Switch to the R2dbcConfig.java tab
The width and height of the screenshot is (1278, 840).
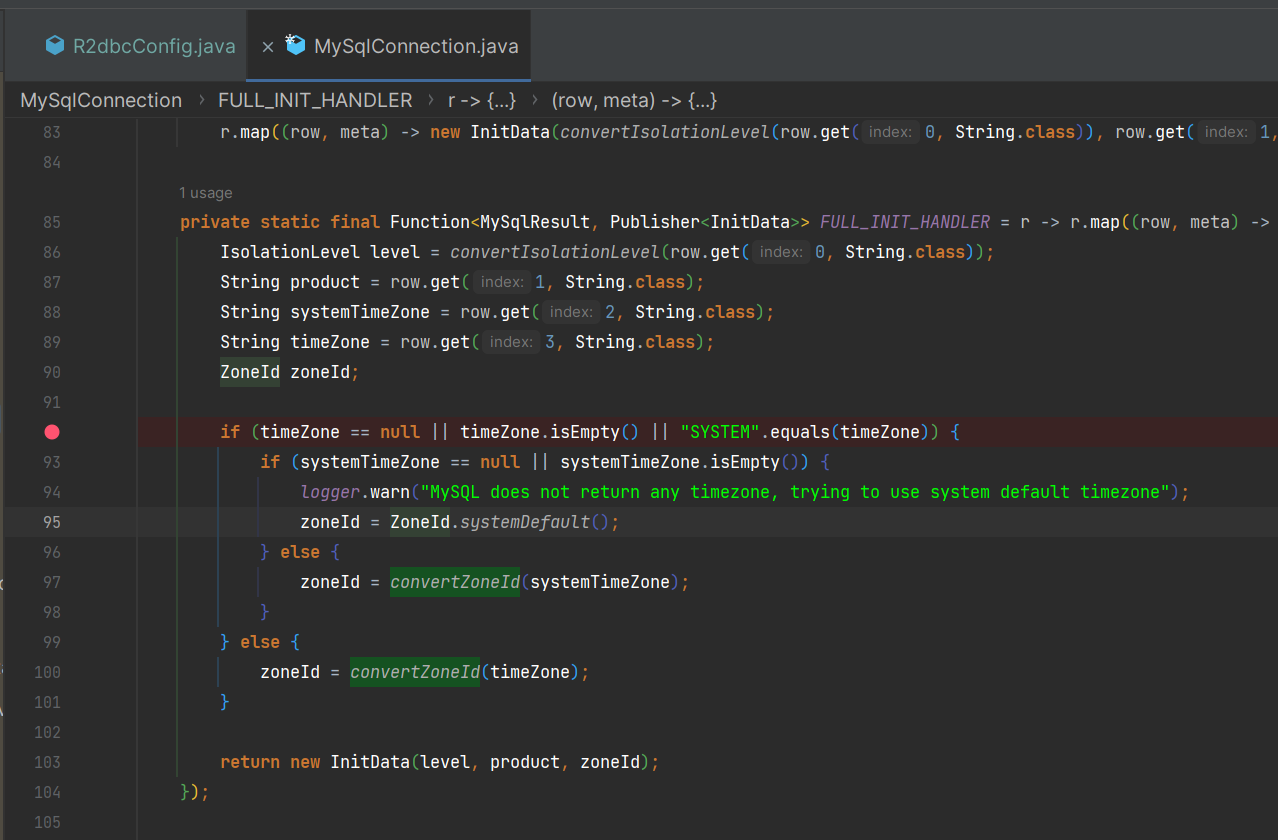(x=154, y=46)
